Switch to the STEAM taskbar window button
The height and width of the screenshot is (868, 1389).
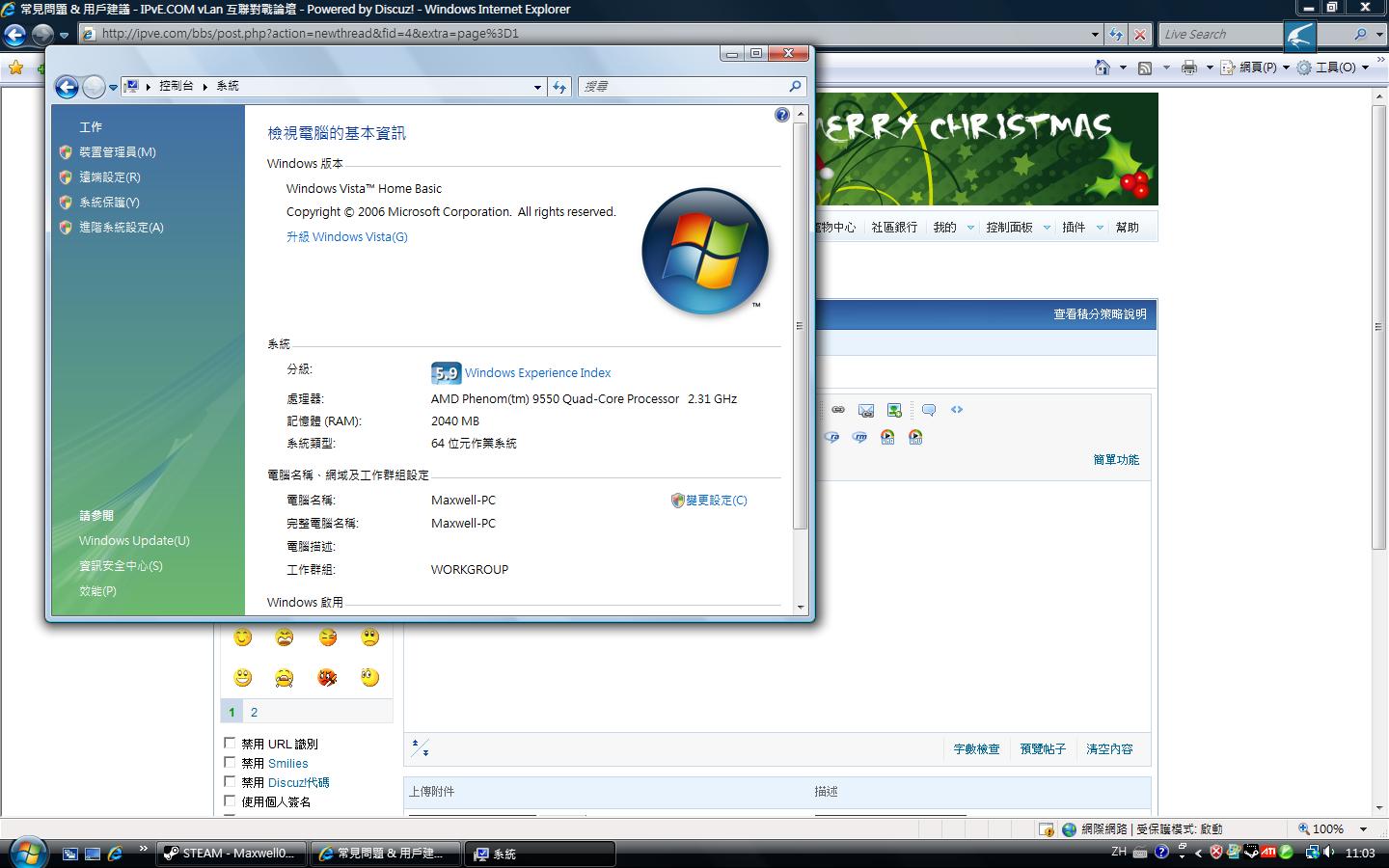pos(231,854)
